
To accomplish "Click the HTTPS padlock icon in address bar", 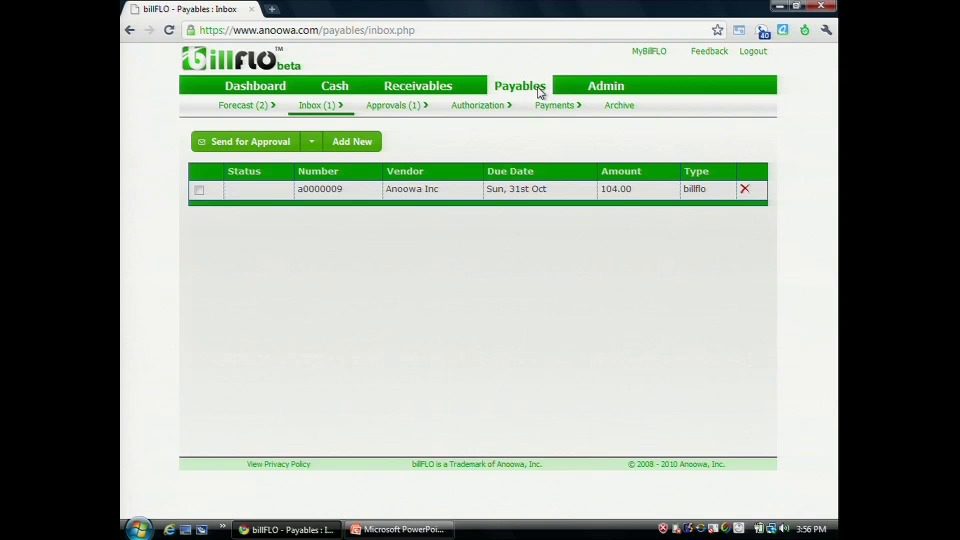I will click(190, 30).
